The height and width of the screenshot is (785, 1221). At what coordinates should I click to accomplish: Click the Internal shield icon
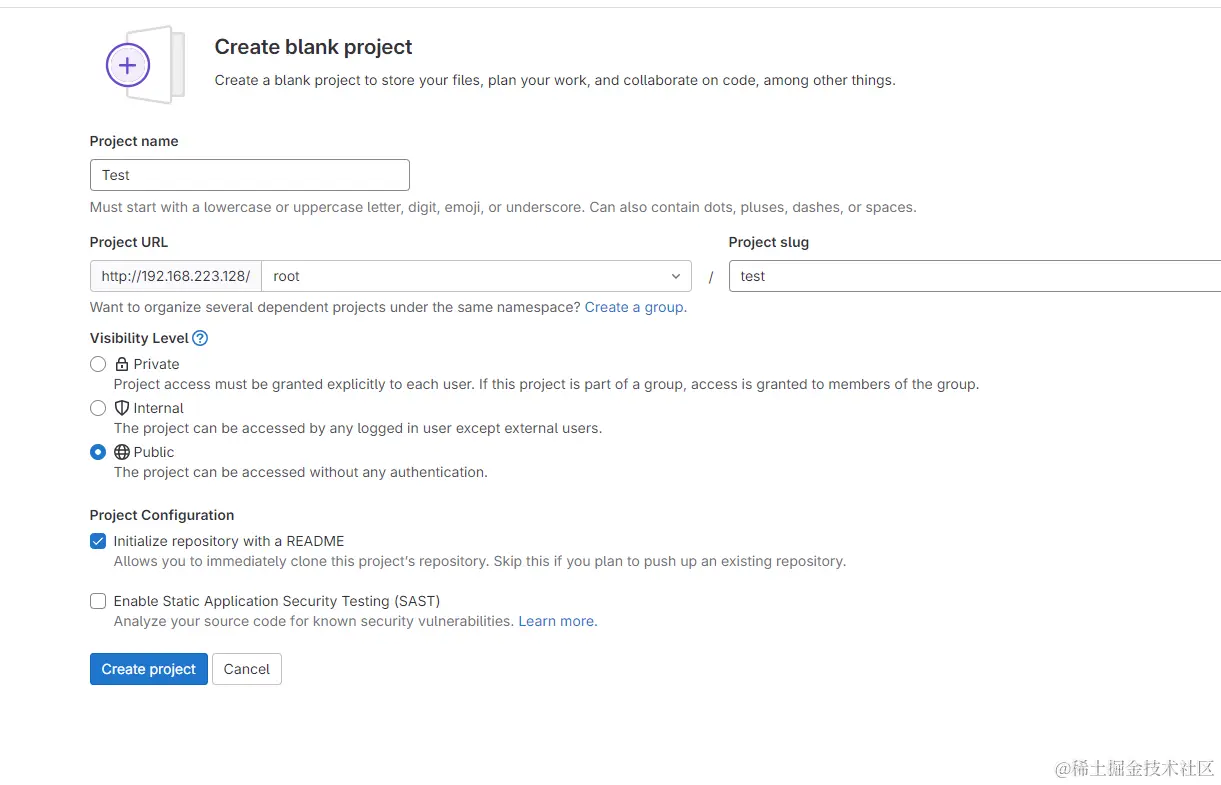pos(122,408)
